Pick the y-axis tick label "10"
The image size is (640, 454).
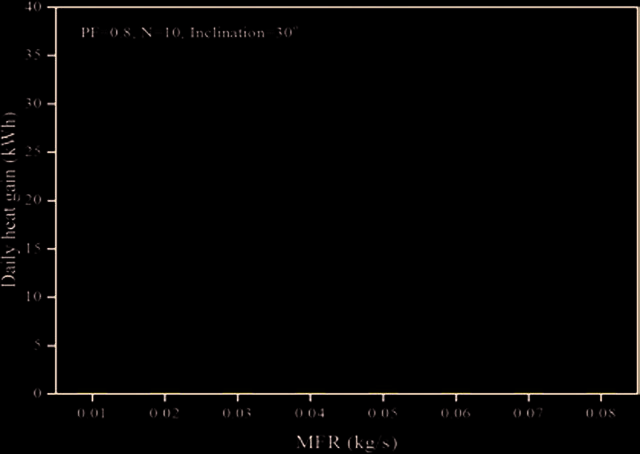33,297
